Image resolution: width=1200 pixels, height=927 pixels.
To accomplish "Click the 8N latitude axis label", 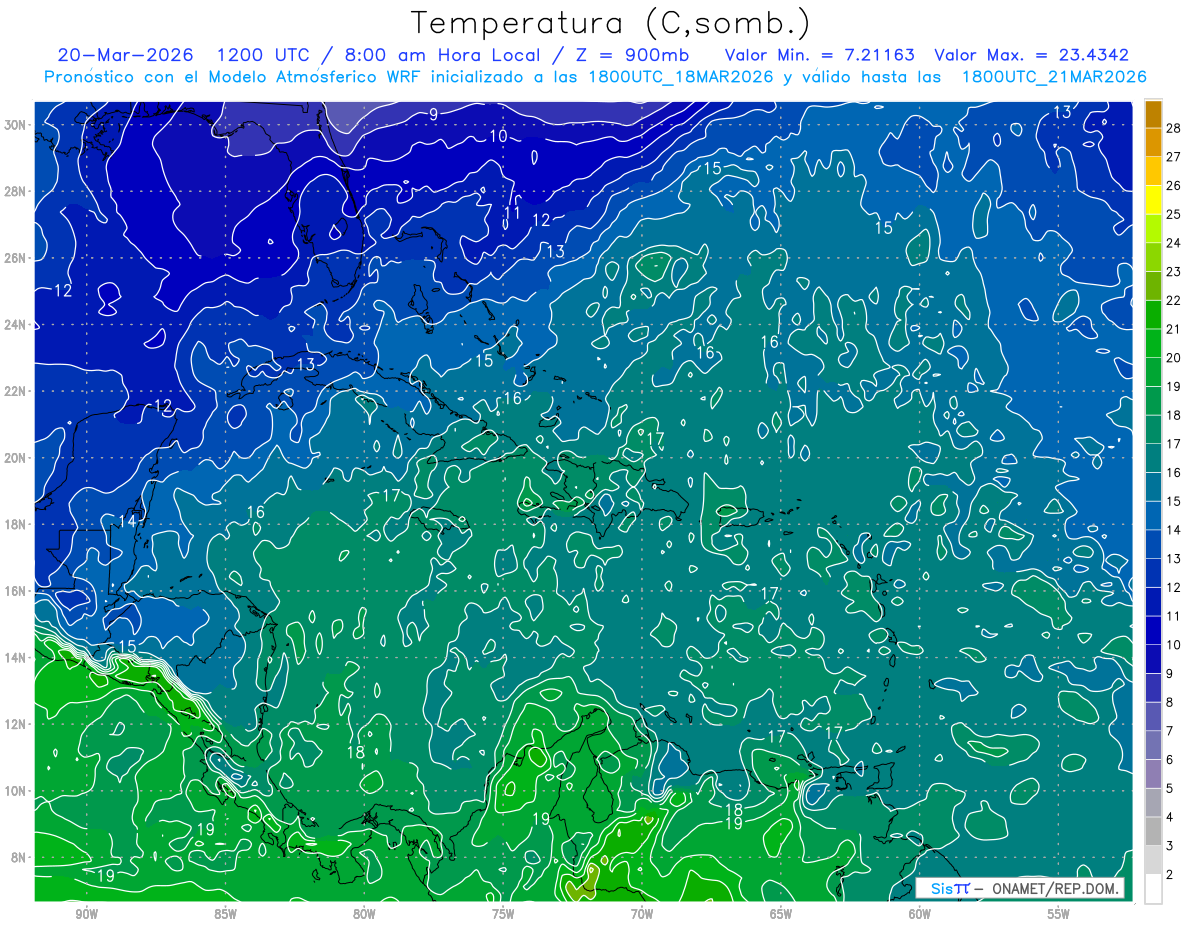I will pos(20,857).
